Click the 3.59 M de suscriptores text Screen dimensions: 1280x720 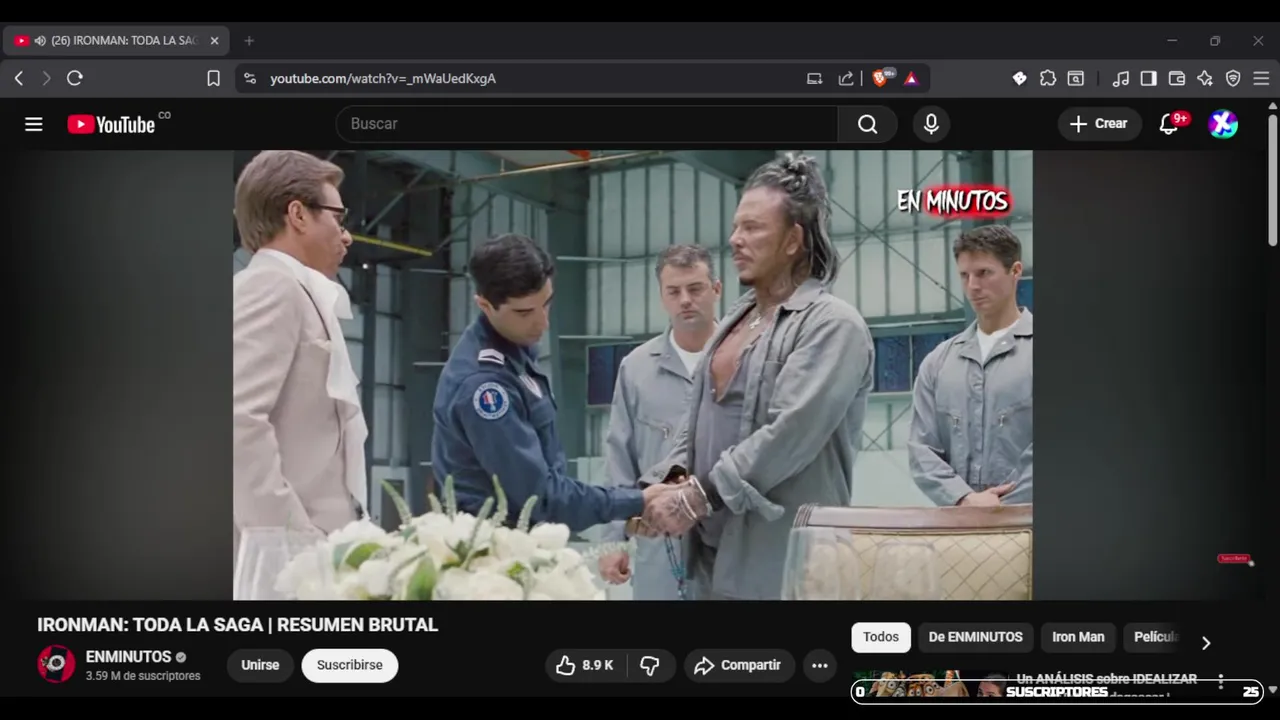[143, 676]
